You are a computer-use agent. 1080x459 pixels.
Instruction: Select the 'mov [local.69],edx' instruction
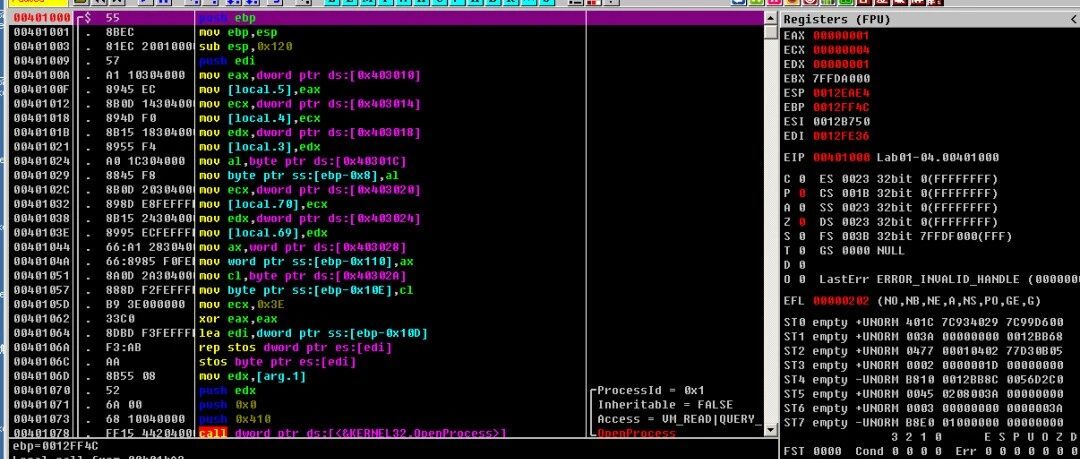click(x=262, y=233)
